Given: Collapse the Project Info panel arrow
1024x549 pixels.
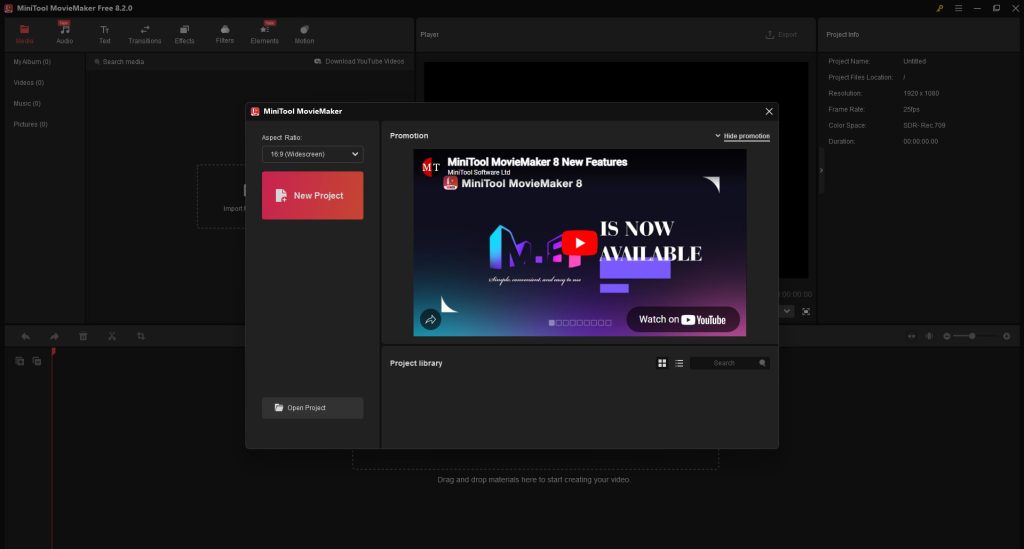Looking at the screenshot, I should coord(821,170).
